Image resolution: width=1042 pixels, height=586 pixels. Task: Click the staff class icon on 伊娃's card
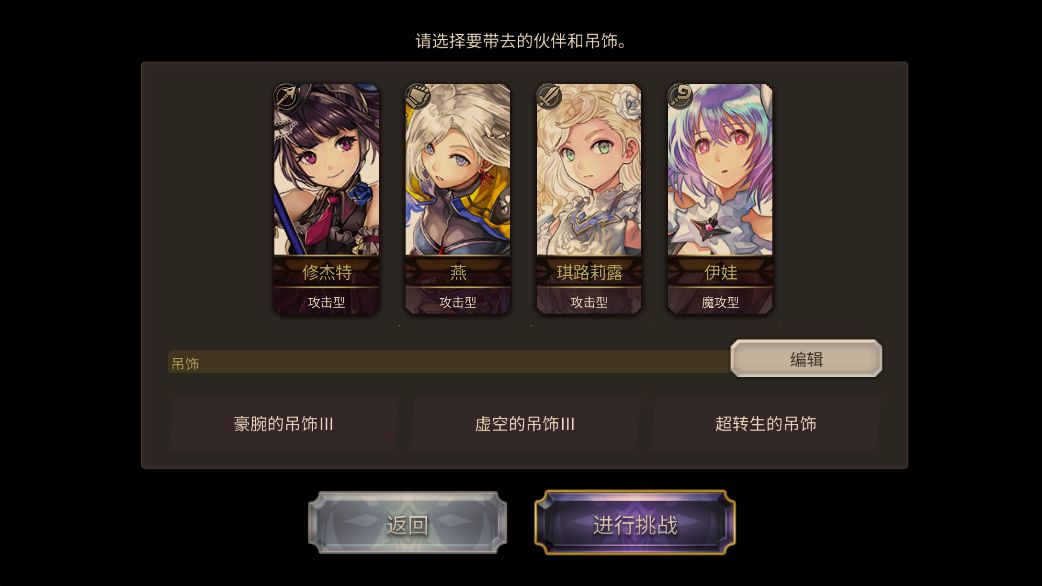click(x=680, y=96)
